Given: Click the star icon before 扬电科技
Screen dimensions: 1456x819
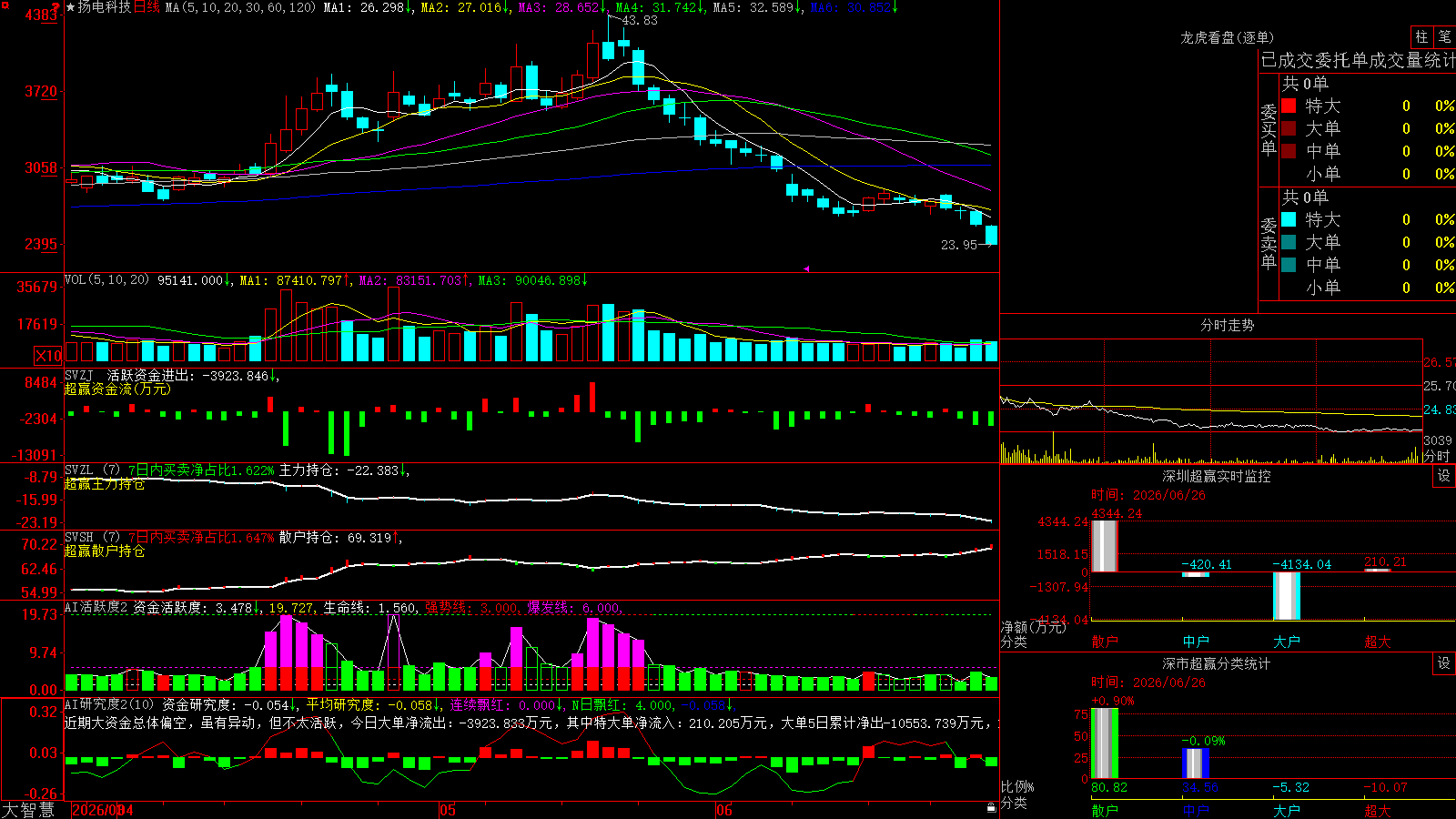Looking at the screenshot, I should tap(71, 7).
